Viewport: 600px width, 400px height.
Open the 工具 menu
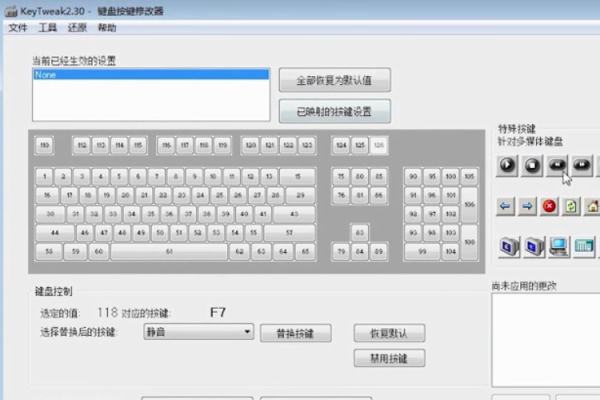48,28
